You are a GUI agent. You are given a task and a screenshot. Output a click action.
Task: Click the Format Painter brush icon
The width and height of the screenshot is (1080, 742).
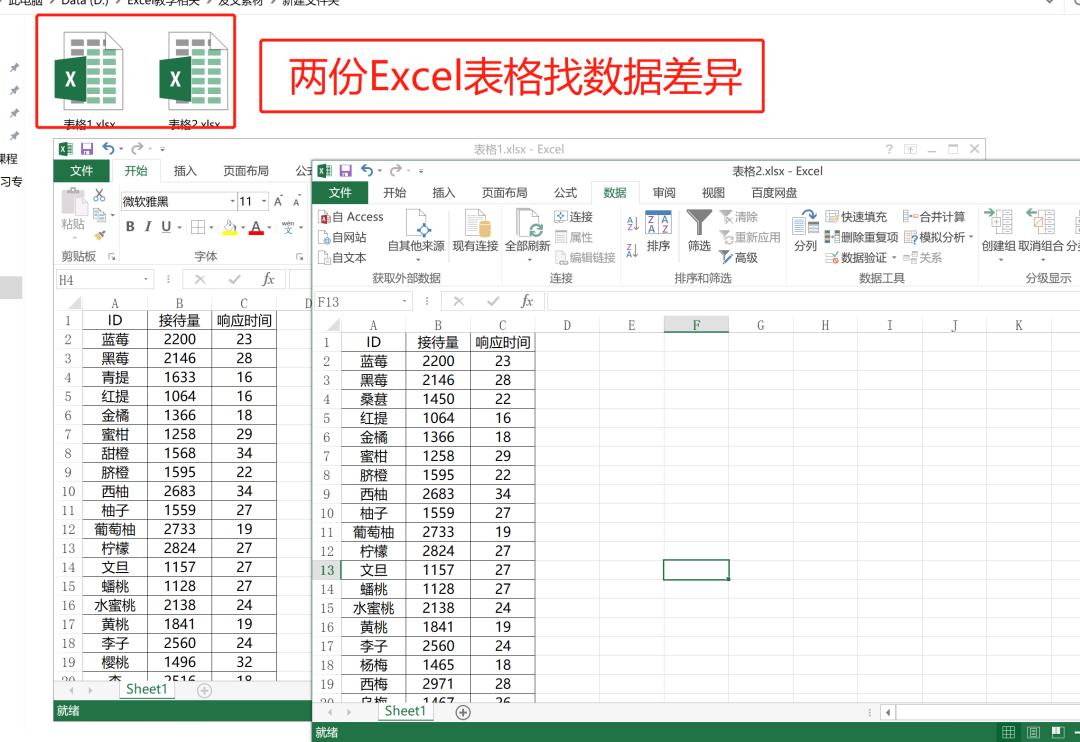point(99,235)
